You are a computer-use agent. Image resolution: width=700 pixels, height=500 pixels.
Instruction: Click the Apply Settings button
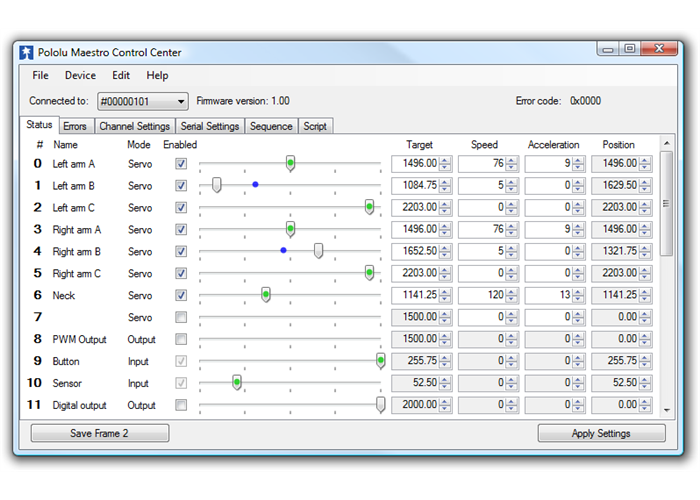point(601,433)
